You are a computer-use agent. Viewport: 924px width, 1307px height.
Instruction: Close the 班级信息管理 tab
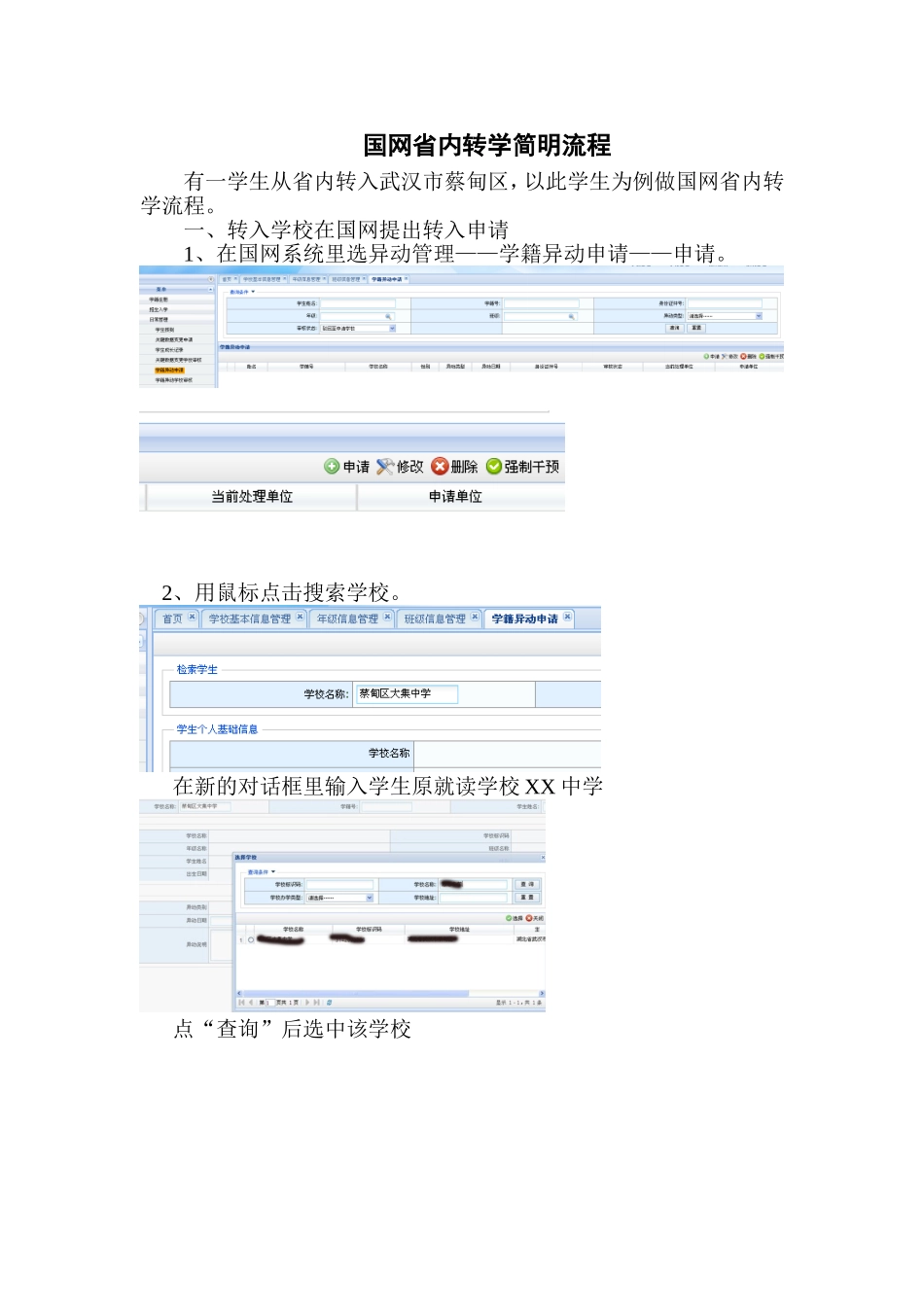coord(475,618)
